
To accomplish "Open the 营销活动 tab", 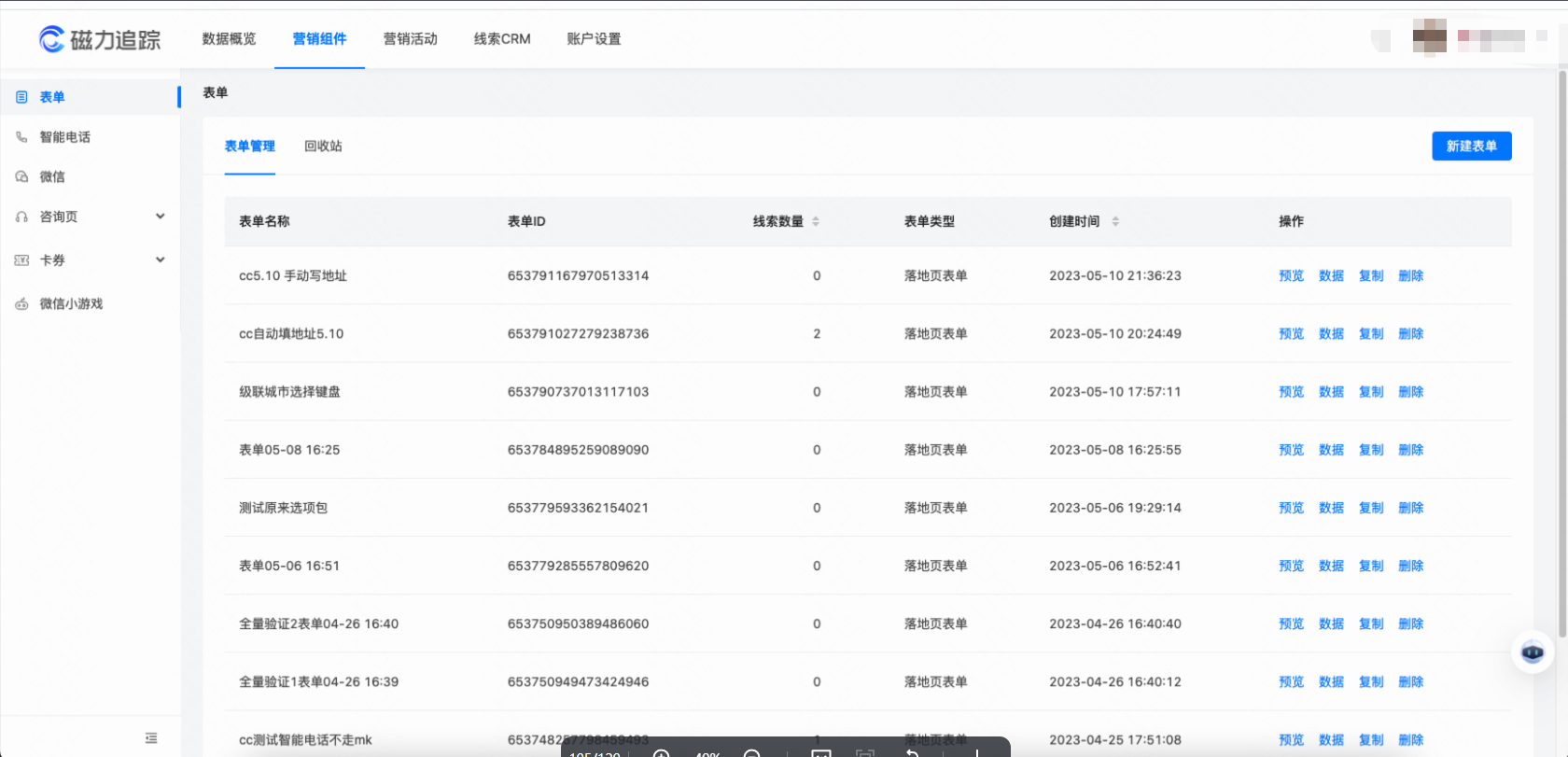I will (410, 39).
